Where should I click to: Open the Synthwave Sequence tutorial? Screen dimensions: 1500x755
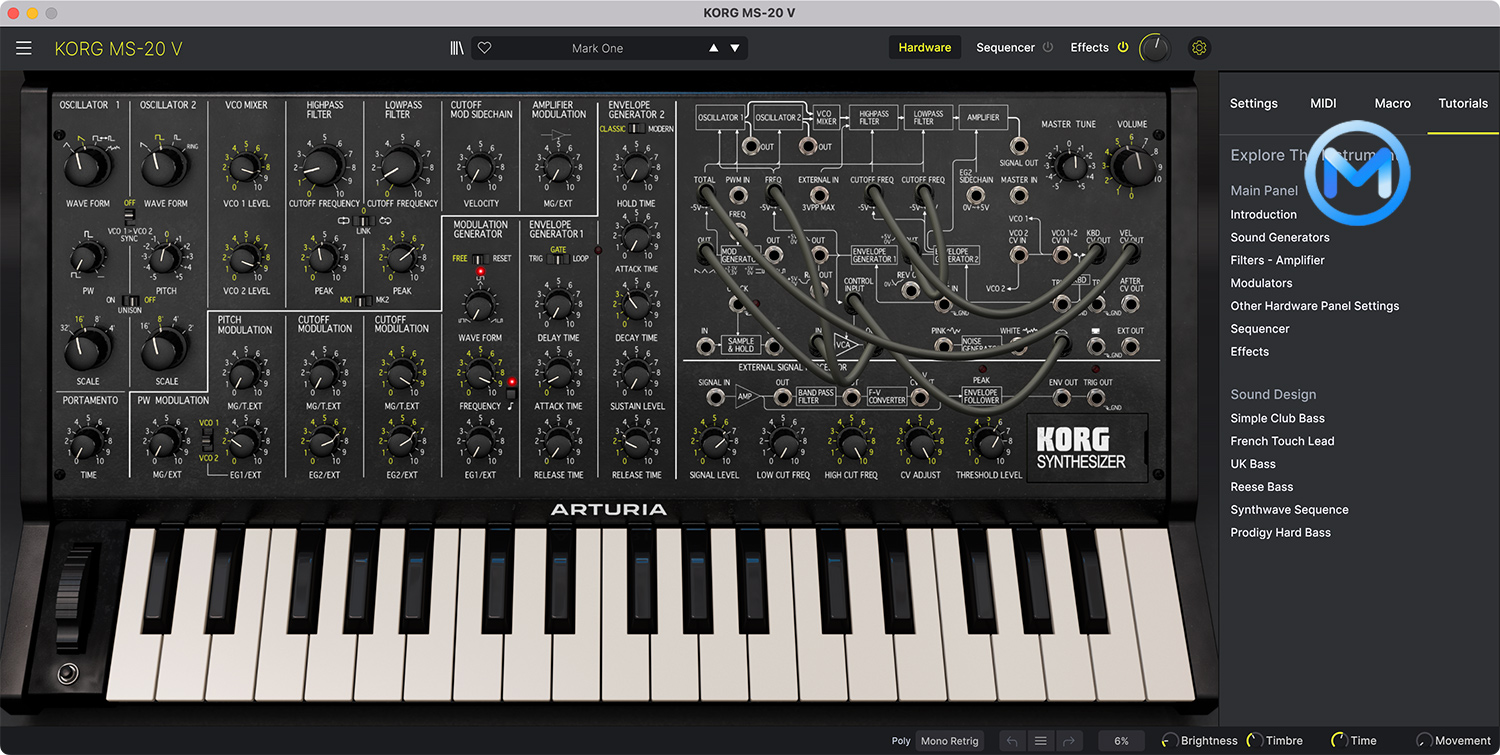[x=1289, y=510]
